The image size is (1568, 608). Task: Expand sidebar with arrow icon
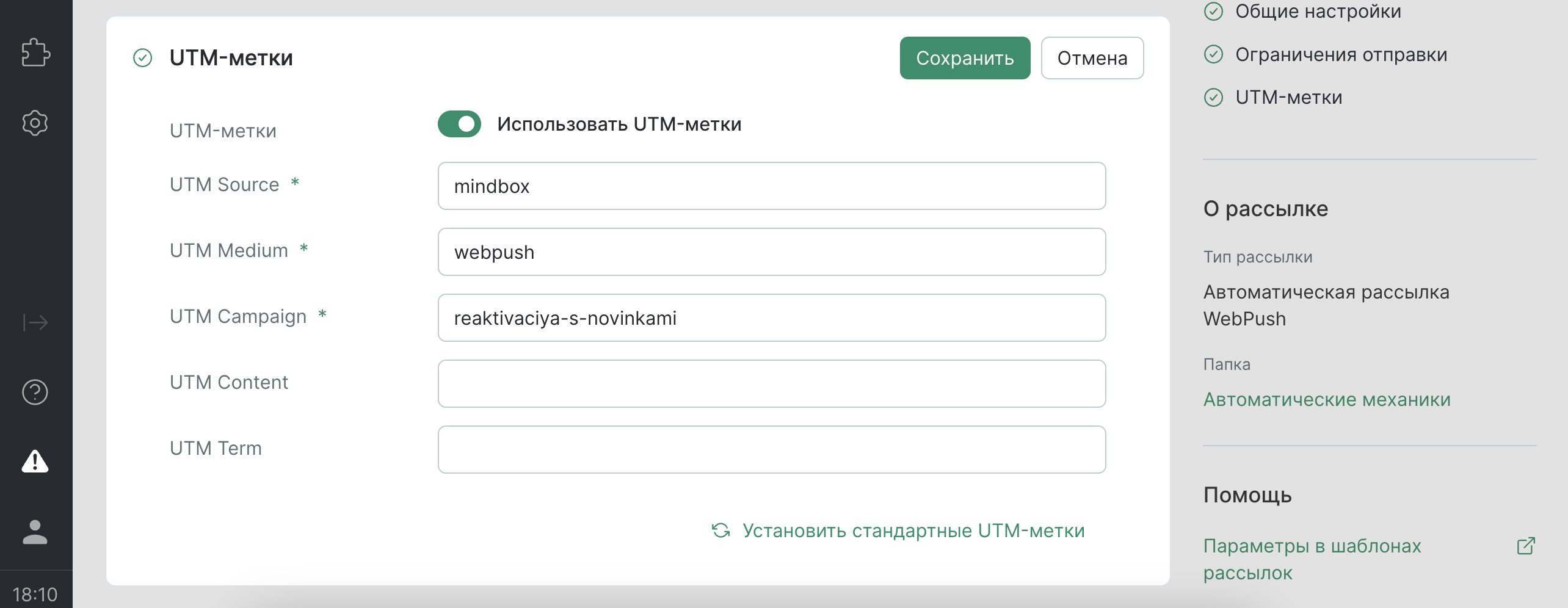click(x=35, y=322)
